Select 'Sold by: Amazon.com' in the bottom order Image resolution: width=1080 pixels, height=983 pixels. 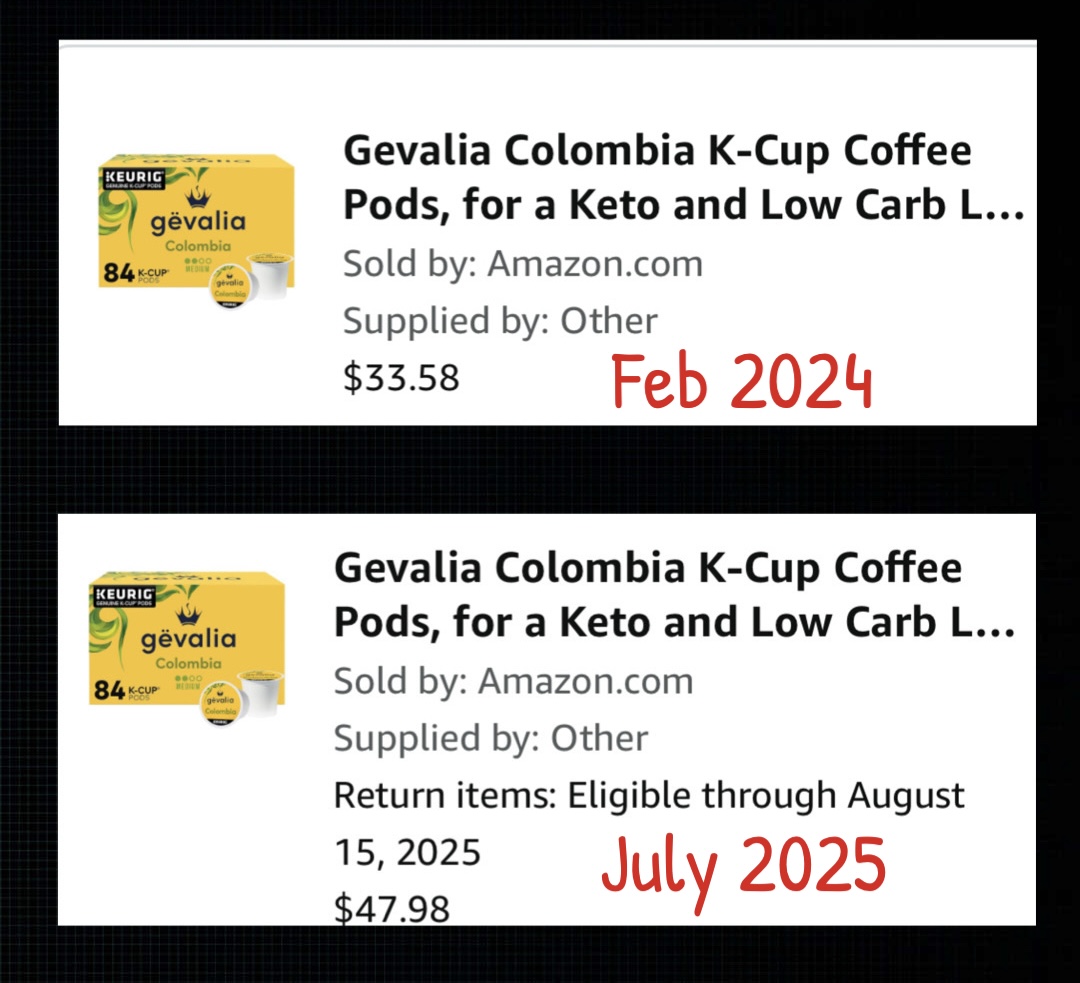(x=513, y=681)
